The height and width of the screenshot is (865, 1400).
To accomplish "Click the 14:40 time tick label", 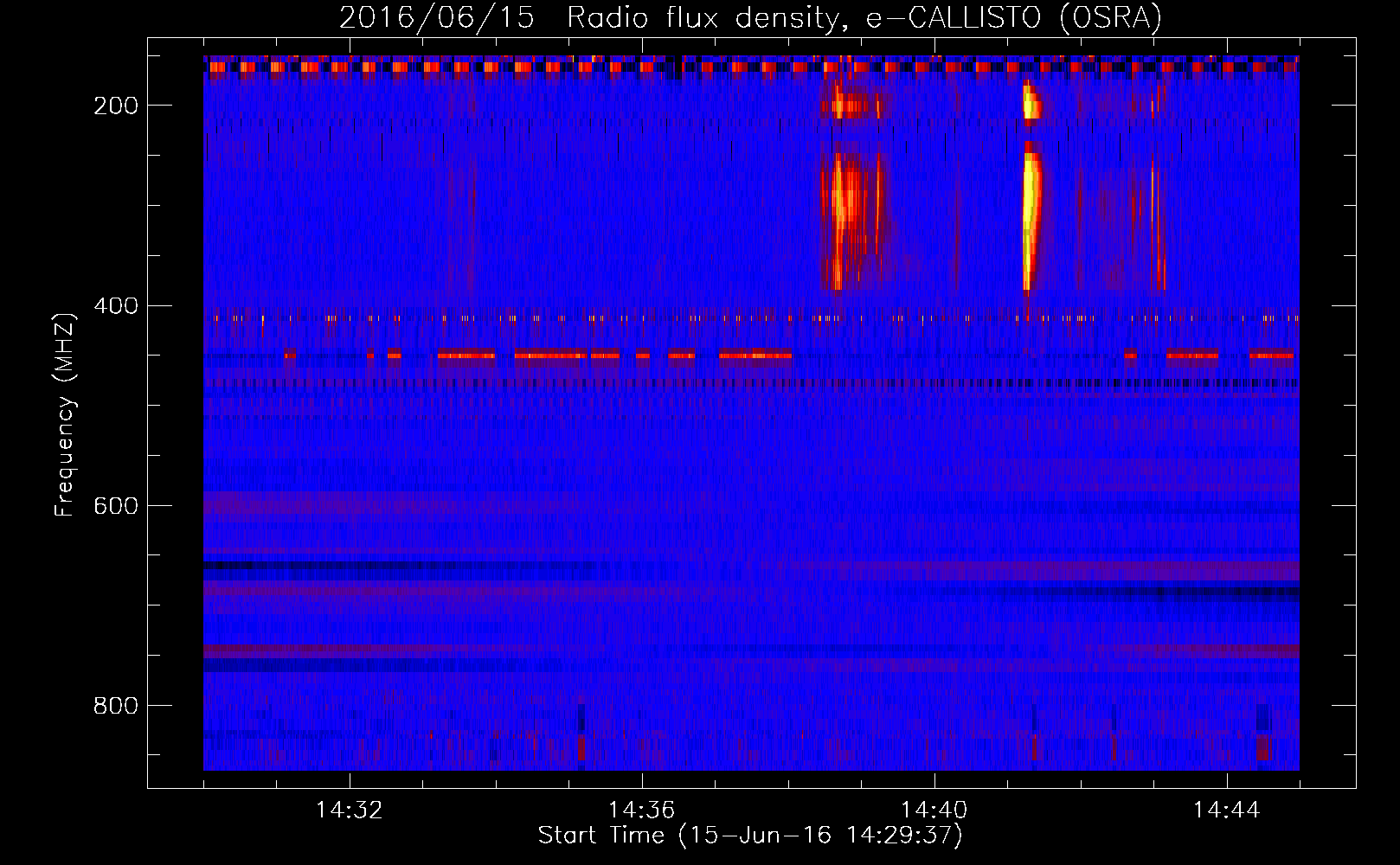I will tap(934, 811).
